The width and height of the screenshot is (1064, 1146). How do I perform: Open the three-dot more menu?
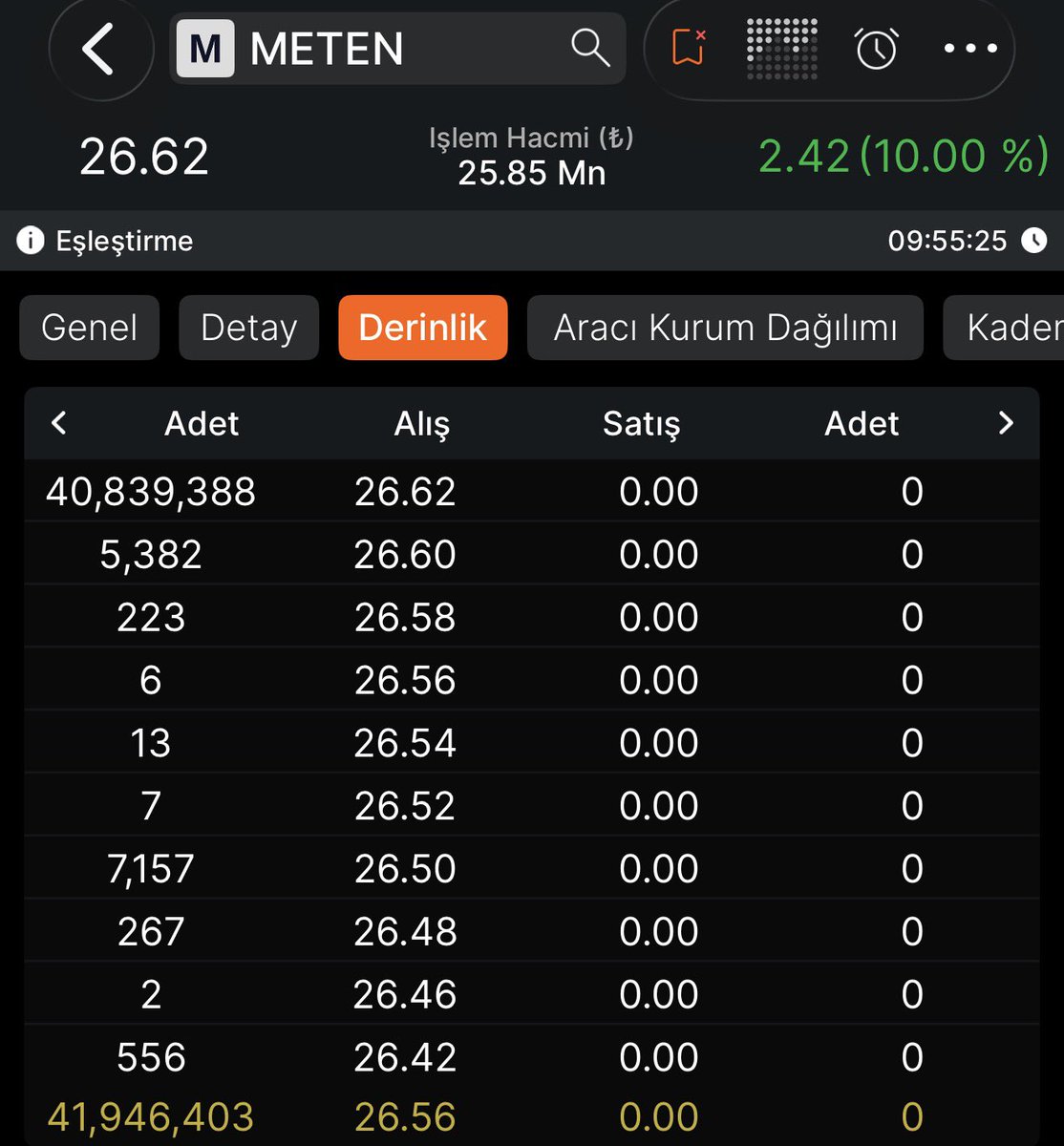pyautogui.click(x=970, y=48)
